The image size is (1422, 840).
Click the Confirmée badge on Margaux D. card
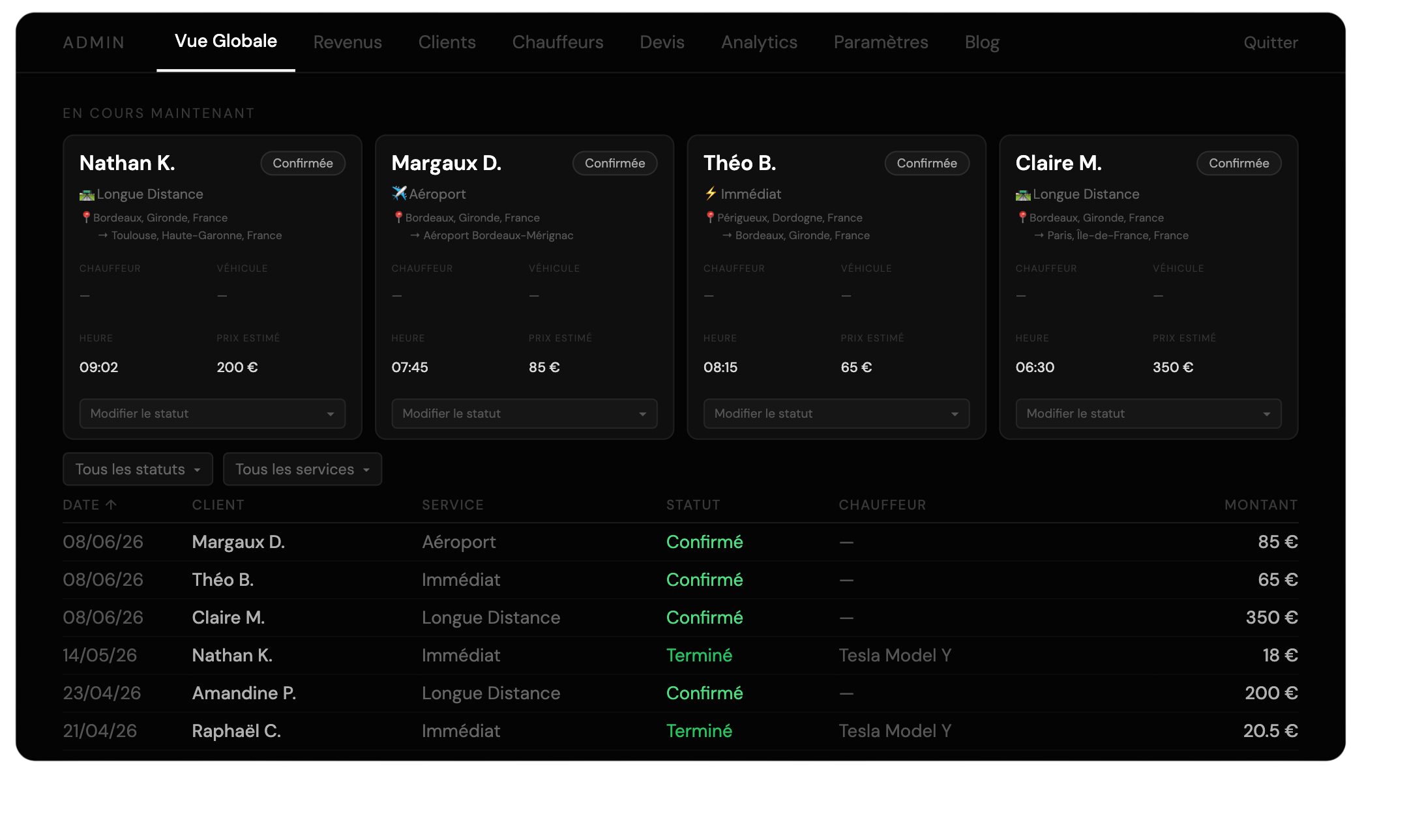[x=615, y=164]
